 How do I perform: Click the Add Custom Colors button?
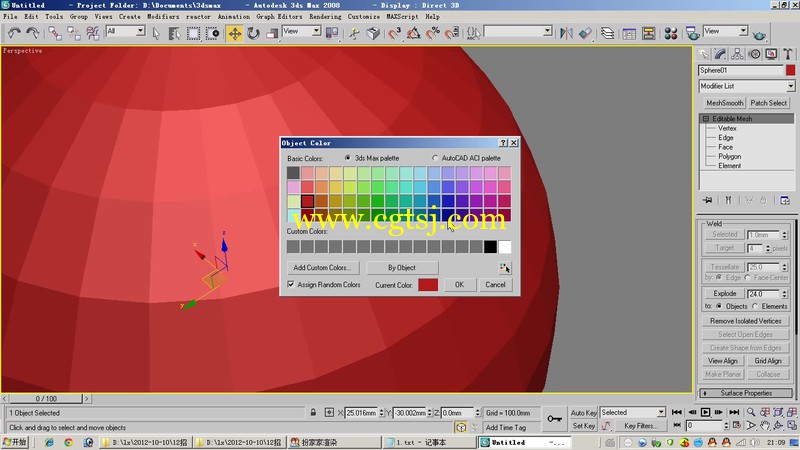pyautogui.click(x=323, y=268)
